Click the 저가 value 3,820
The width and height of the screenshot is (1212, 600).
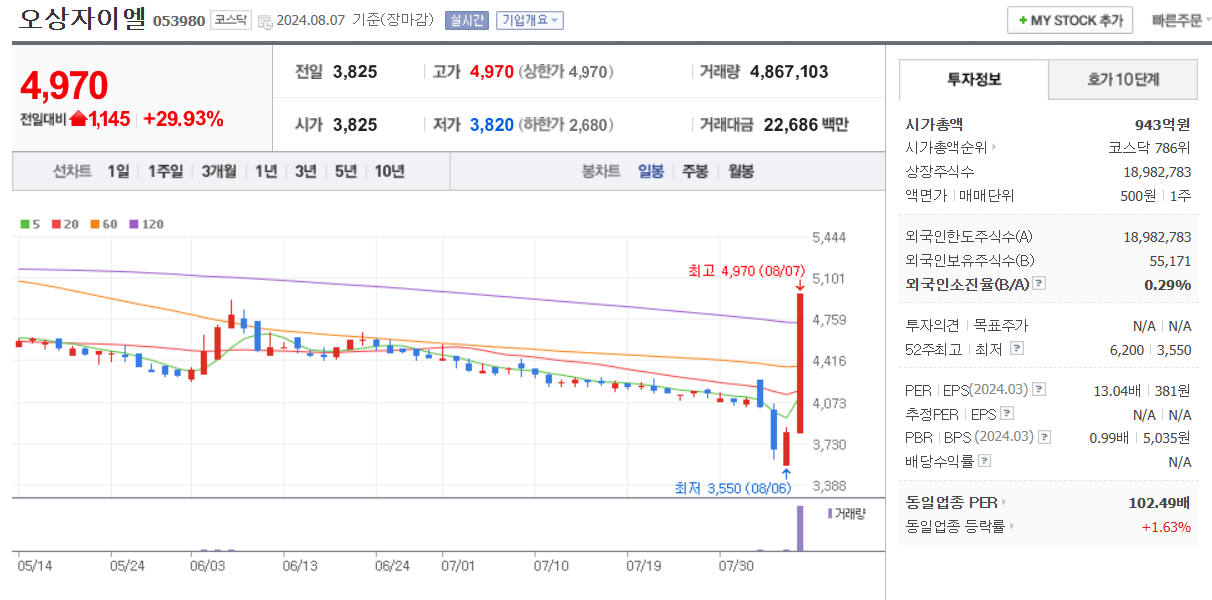coord(492,125)
